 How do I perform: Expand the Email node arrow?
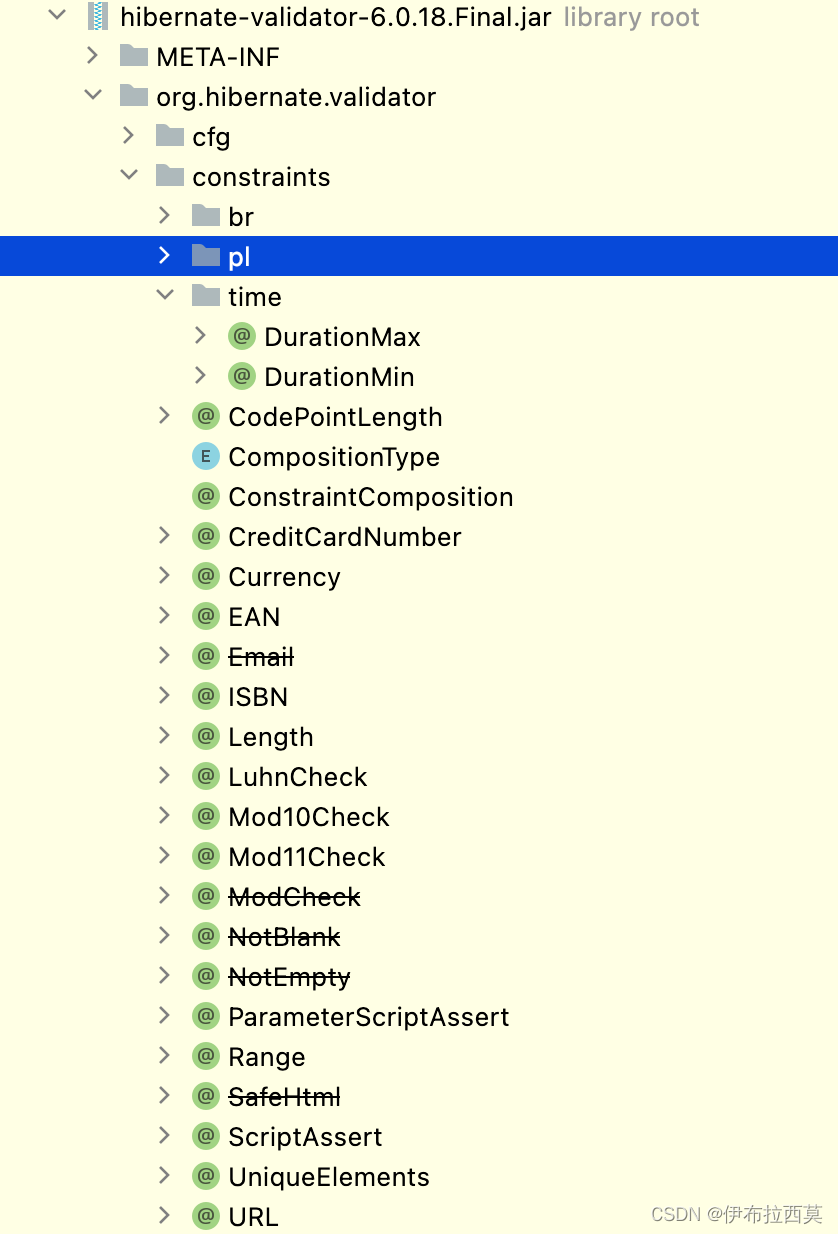165,655
